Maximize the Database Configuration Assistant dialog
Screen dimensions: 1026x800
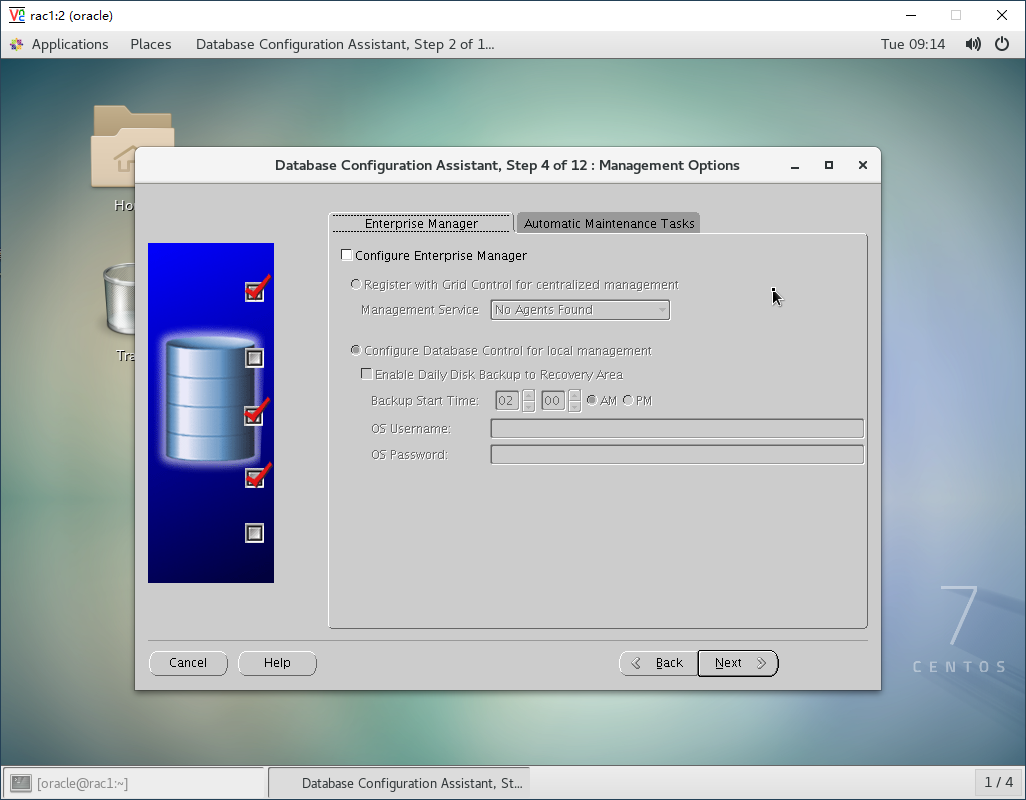(x=829, y=165)
